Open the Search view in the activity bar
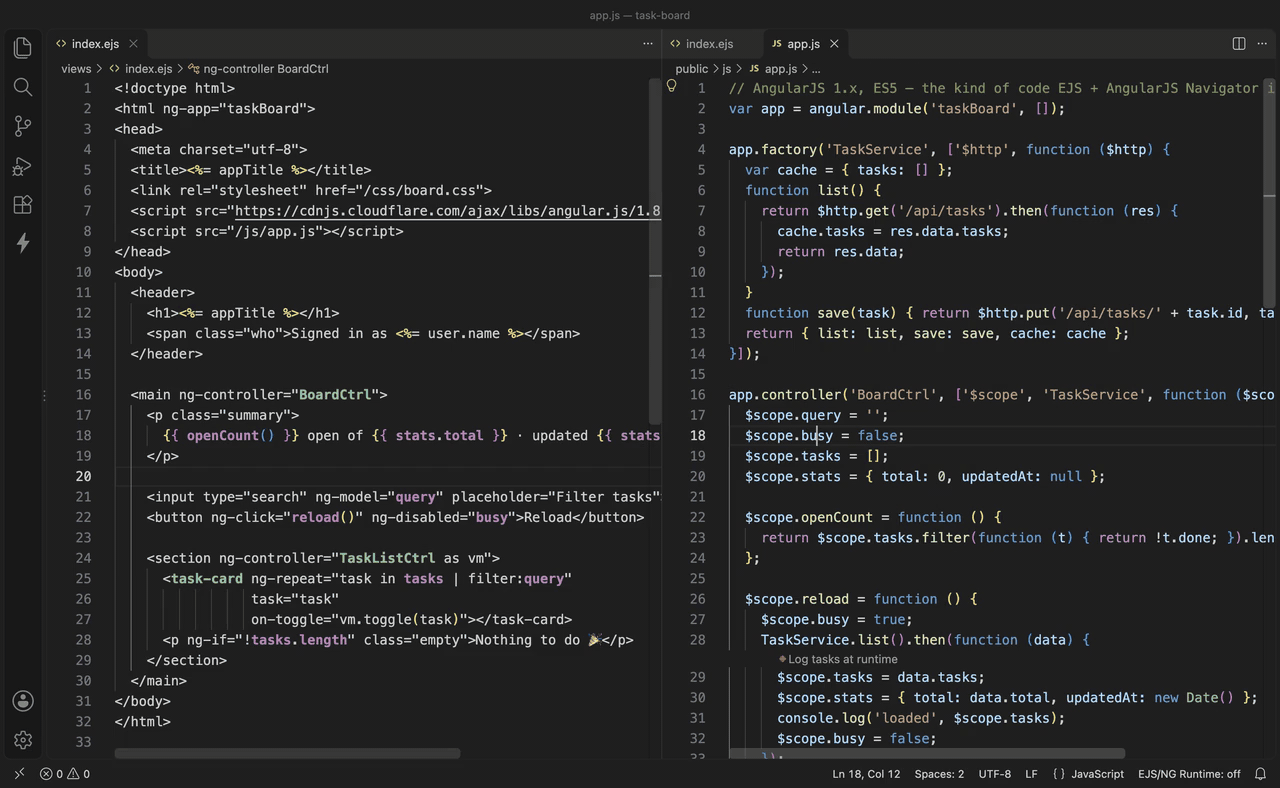This screenshot has height=788, width=1280. point(23,87)
